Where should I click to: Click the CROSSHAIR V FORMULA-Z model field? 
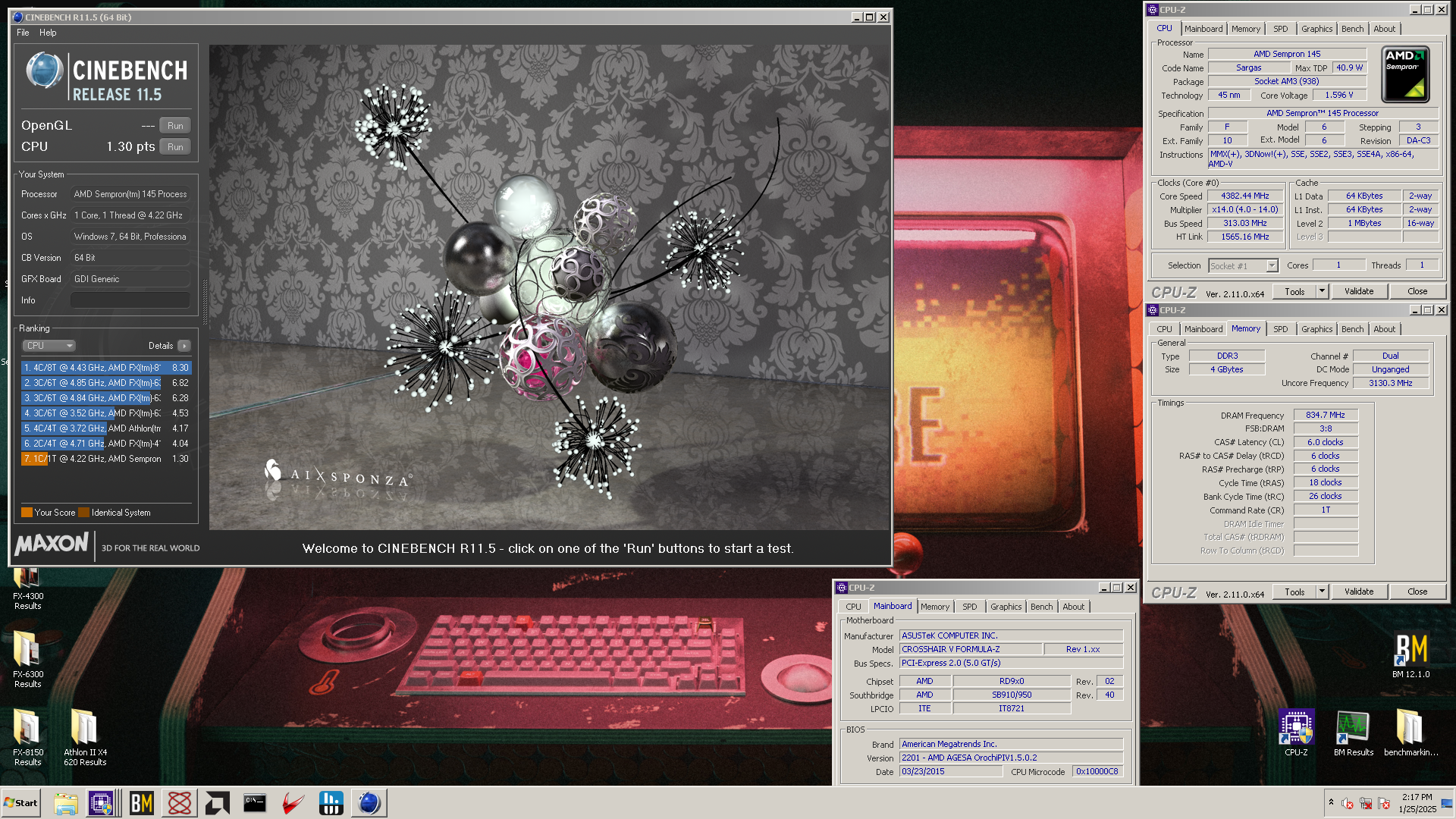970,649
